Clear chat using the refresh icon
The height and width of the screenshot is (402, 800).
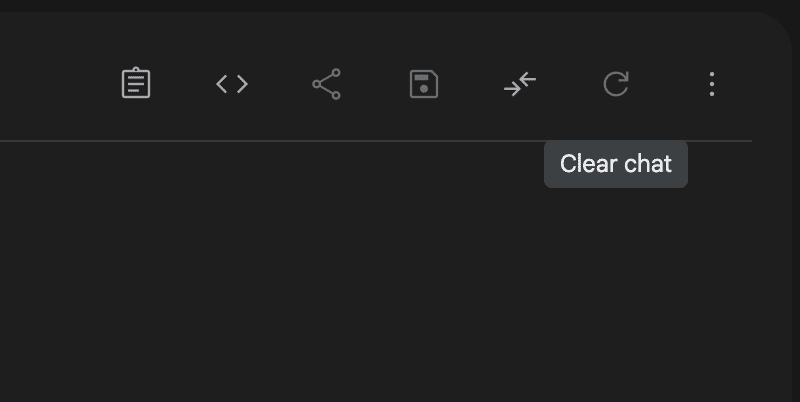tap(616, 84)
